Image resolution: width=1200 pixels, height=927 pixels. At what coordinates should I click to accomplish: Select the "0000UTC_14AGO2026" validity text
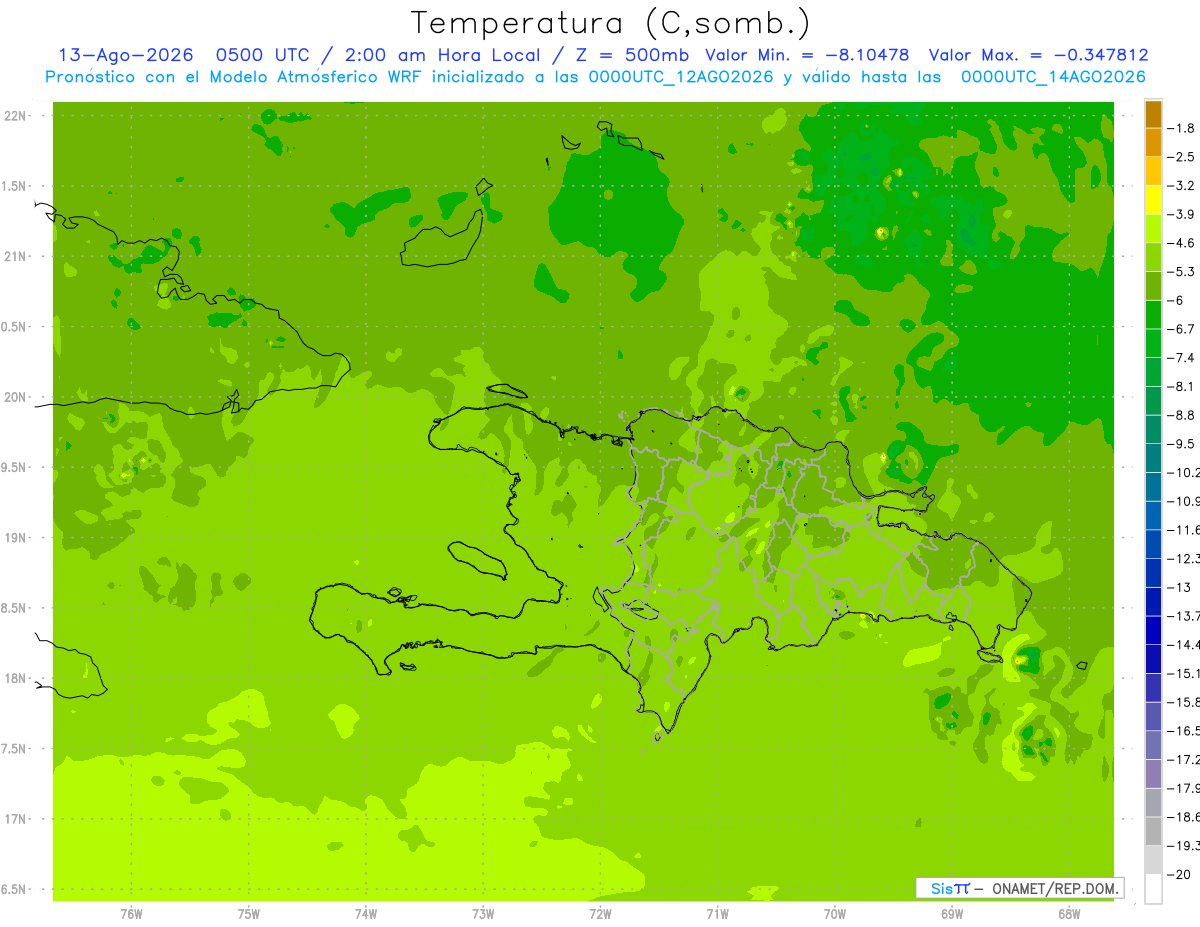(1053, 77)
